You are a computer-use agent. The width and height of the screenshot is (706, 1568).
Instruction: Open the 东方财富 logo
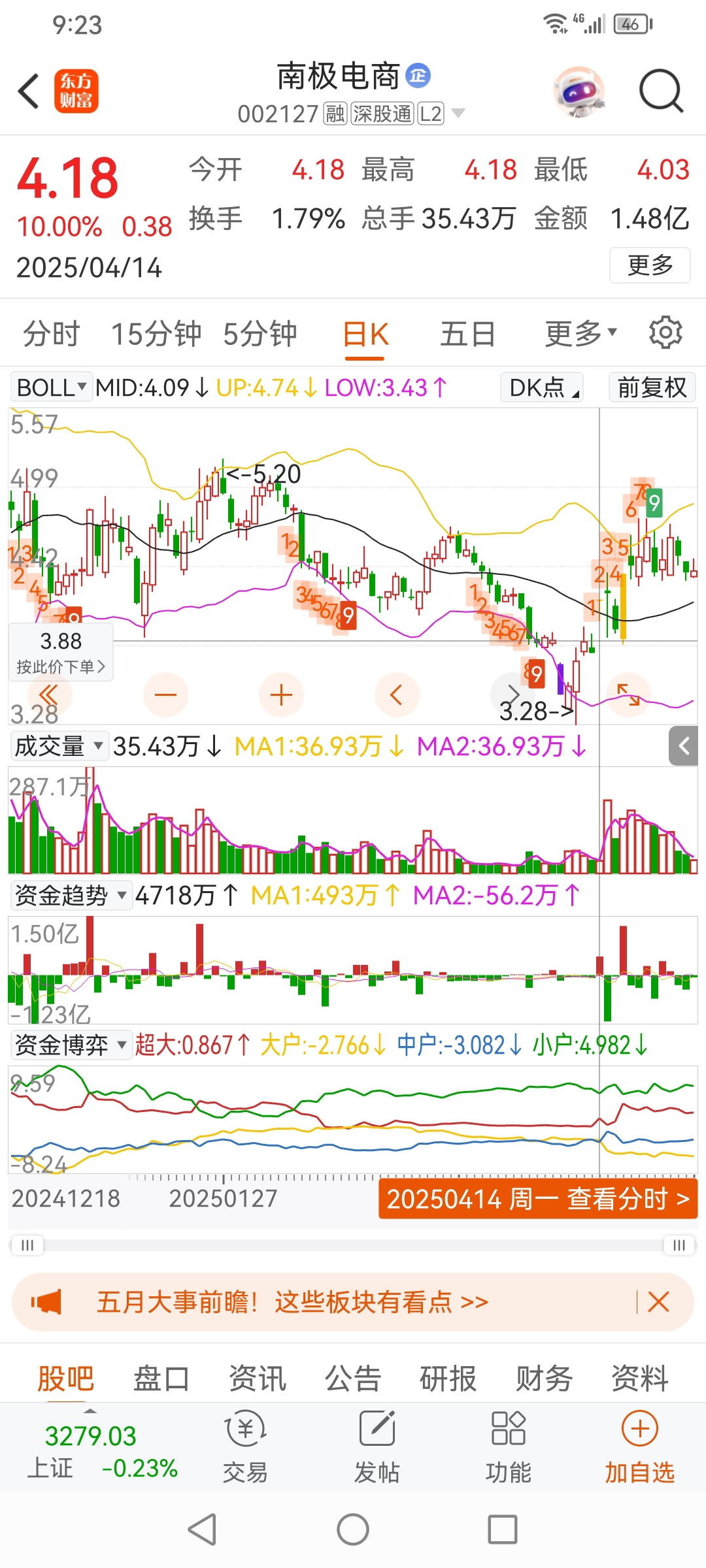pyautogui.click(x=76, y=91)
